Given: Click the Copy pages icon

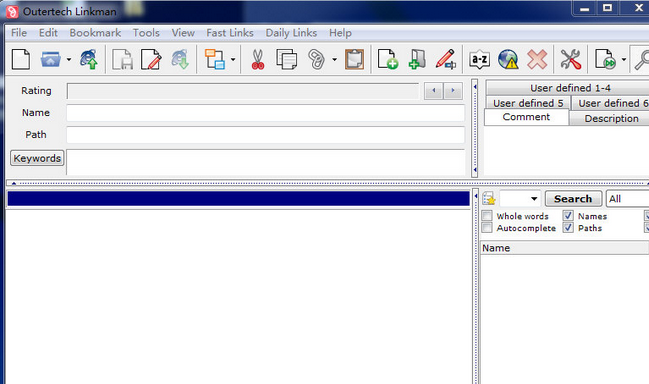Looking at the screenshot, I should [x=286, y=60].
